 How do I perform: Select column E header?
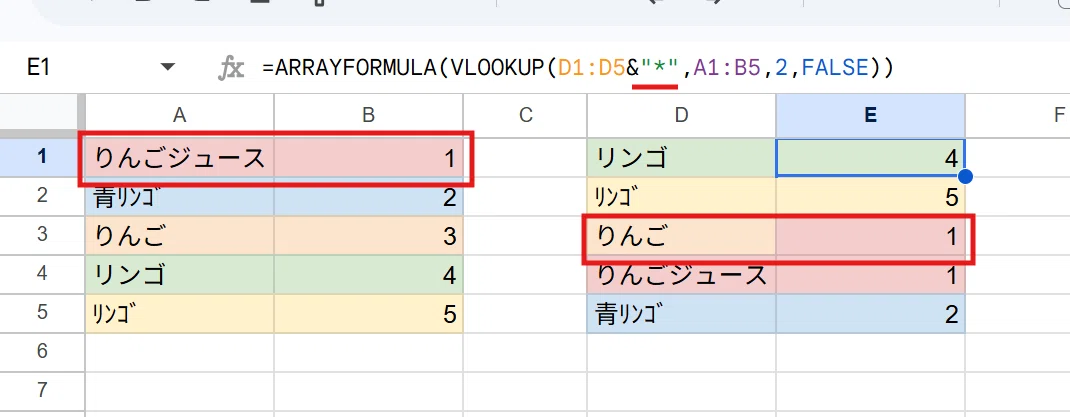870,115
